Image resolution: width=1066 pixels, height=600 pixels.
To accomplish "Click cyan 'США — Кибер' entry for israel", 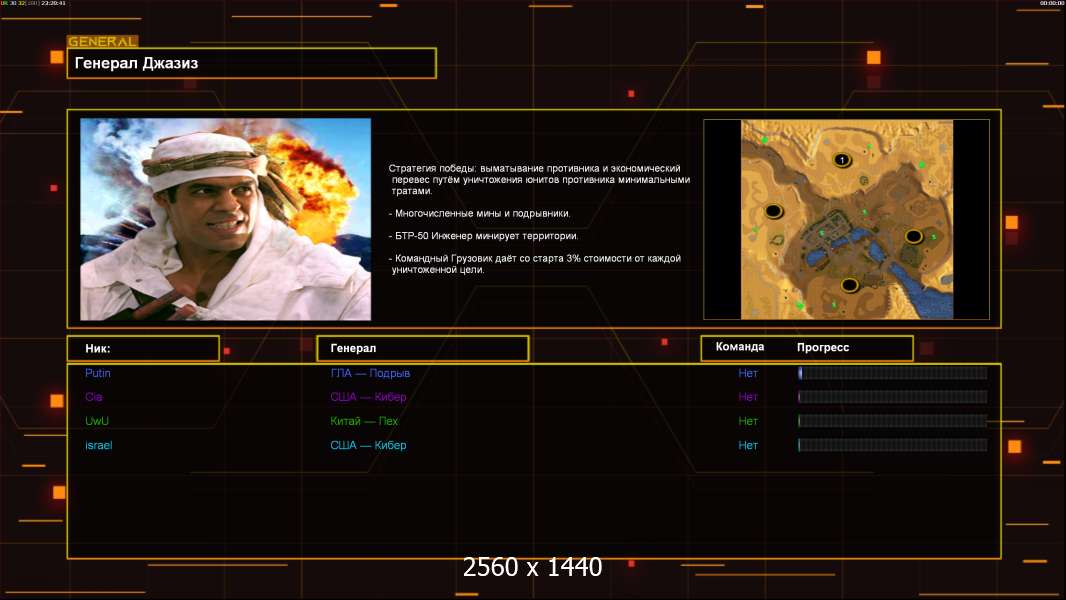I will point(368,445).
